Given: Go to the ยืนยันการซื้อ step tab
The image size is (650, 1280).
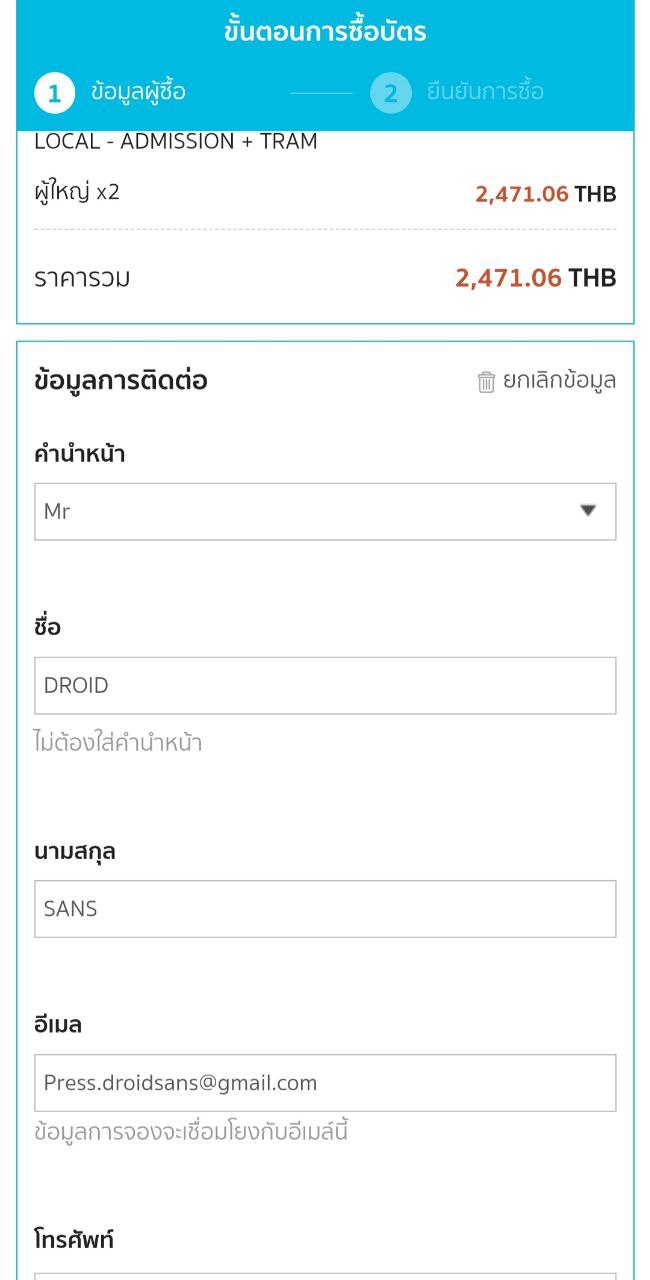Looking at the screenshot, I should tap(485, 92).
